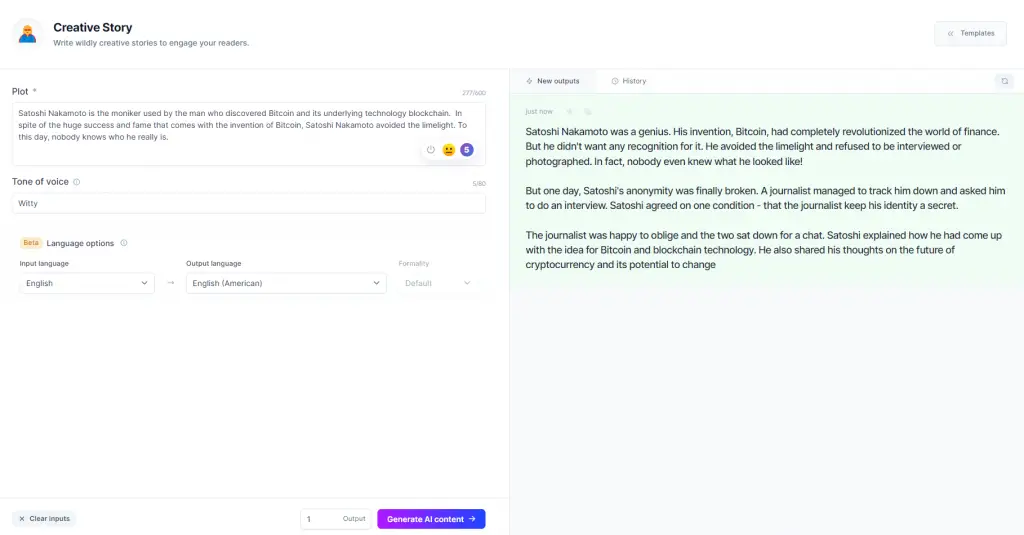Image resolution: width=1024 pixels, height=535 pixels.
Task: Open the Output language dropdown
Action: pyautogui.click(x=286, y=283)
